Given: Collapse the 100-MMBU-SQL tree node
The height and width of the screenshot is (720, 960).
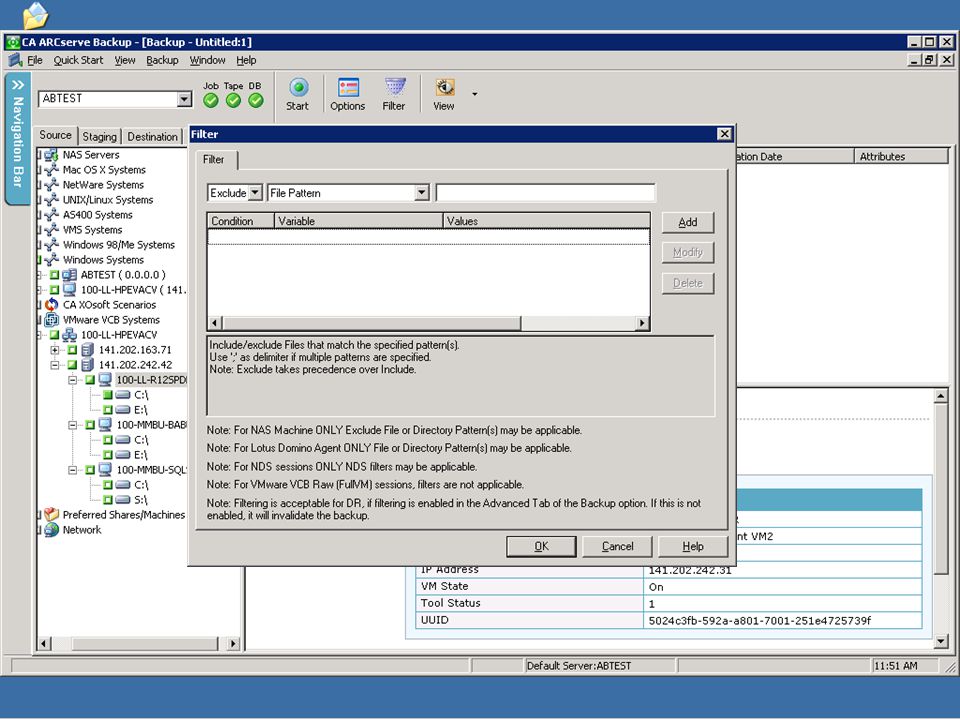Looking at the screenshot, I should (72, 470).
